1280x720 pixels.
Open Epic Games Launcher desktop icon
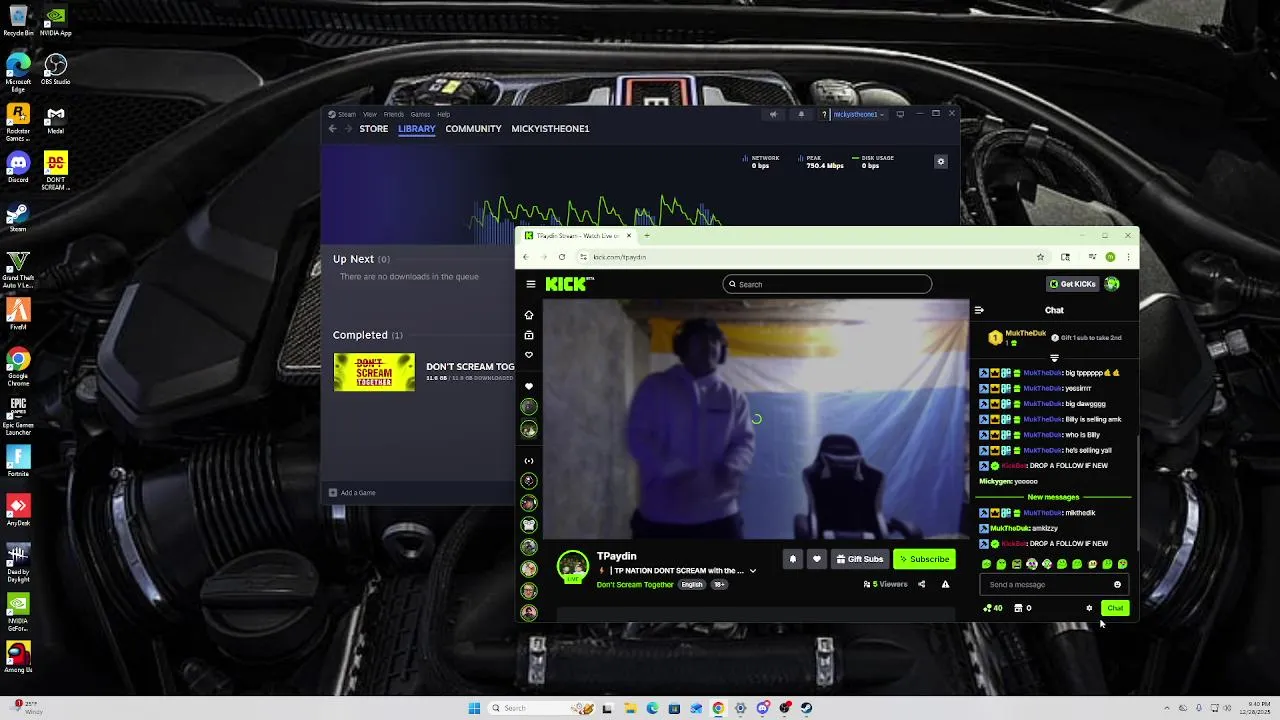[18, 416]
